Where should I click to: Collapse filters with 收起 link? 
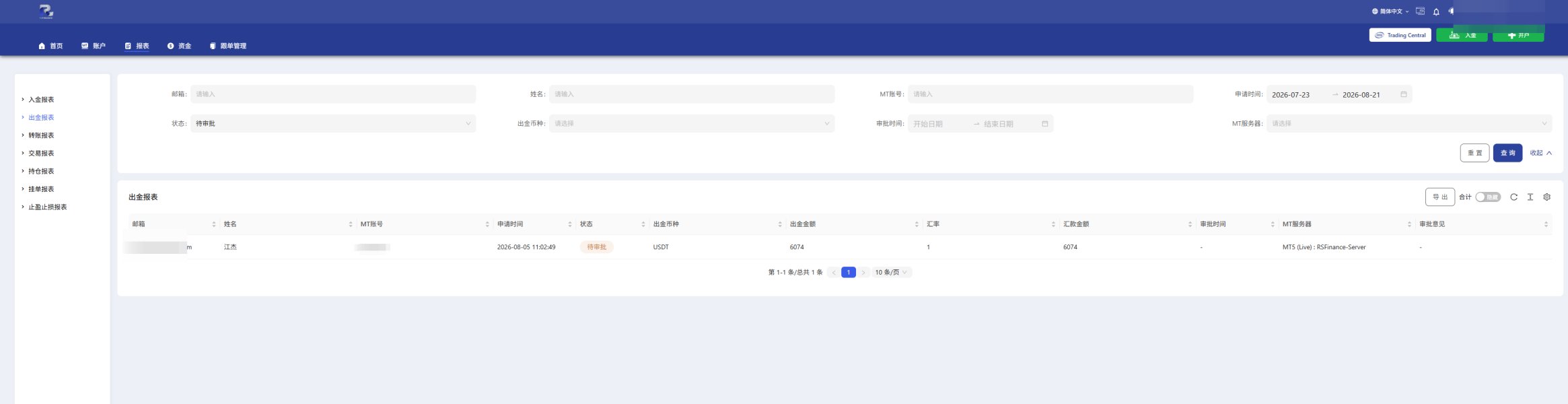[1540, 153]
